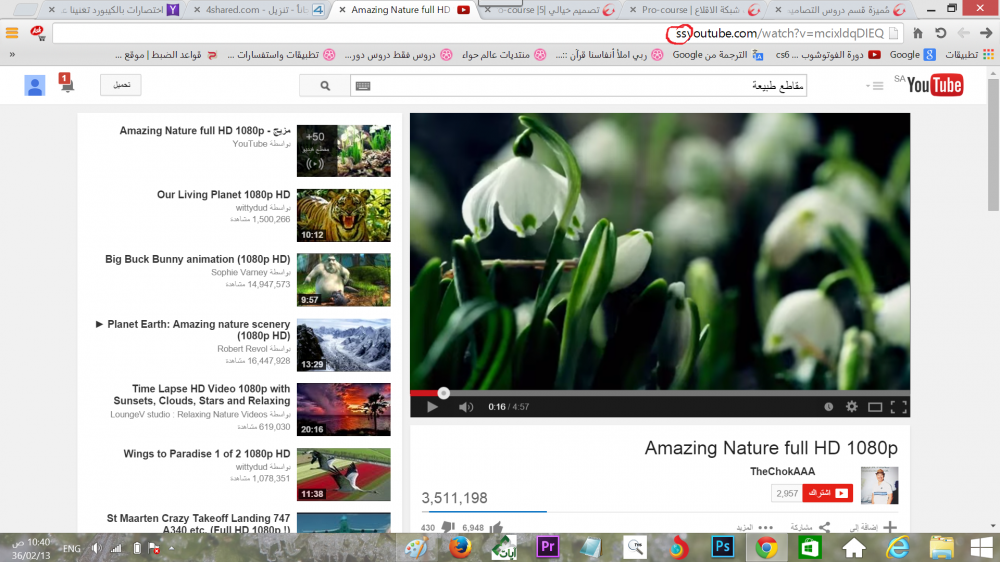Click the Watch Later clock icon
1000x562 pixels.
[828, 407]
